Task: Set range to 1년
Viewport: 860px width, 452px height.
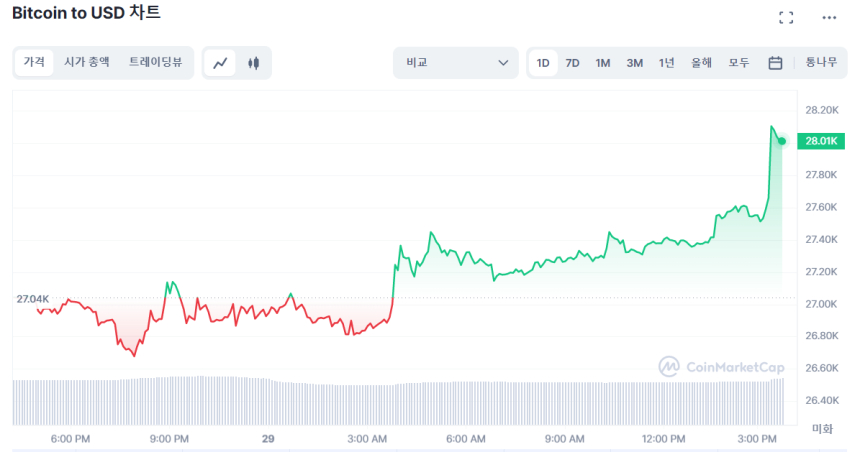Action: pyautogui.click(x=666, y=63)
